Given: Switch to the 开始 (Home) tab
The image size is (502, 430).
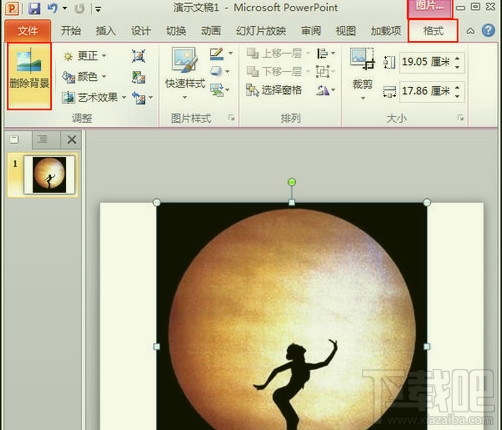Looking at the screenshot, I should click(71, 31).
